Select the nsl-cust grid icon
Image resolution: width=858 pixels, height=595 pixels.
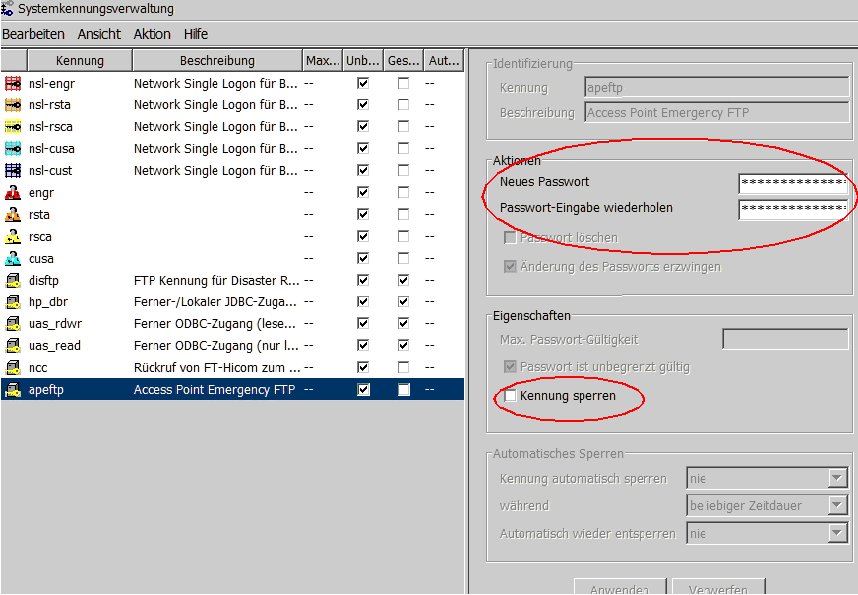(x=13, y=170)
